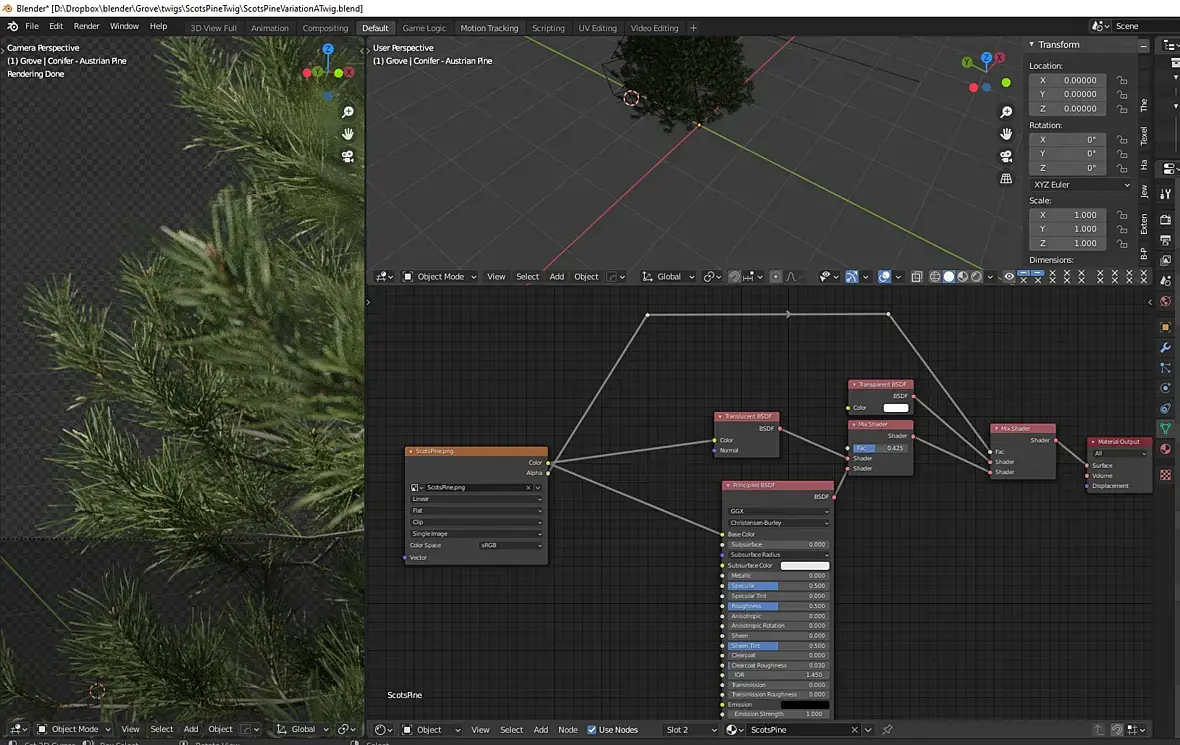Click Node menu in shader editor header
Viewport: 1180px width, 745px height.
(x=568, y=730)
